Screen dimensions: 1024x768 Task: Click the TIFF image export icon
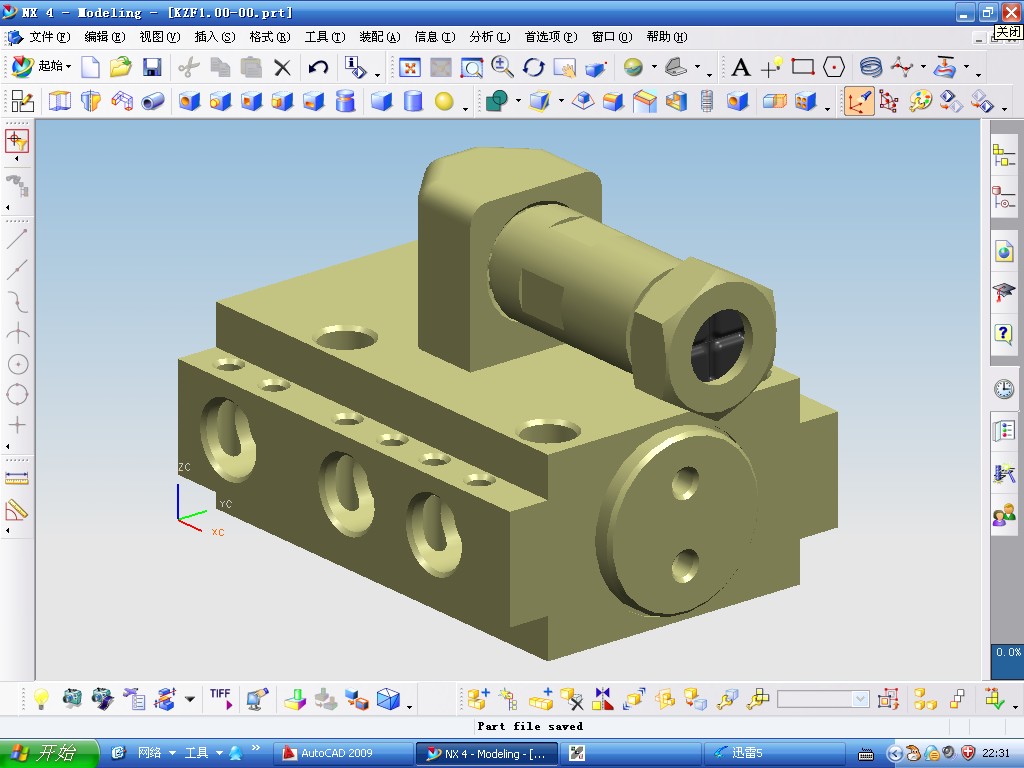click(221, 699)
